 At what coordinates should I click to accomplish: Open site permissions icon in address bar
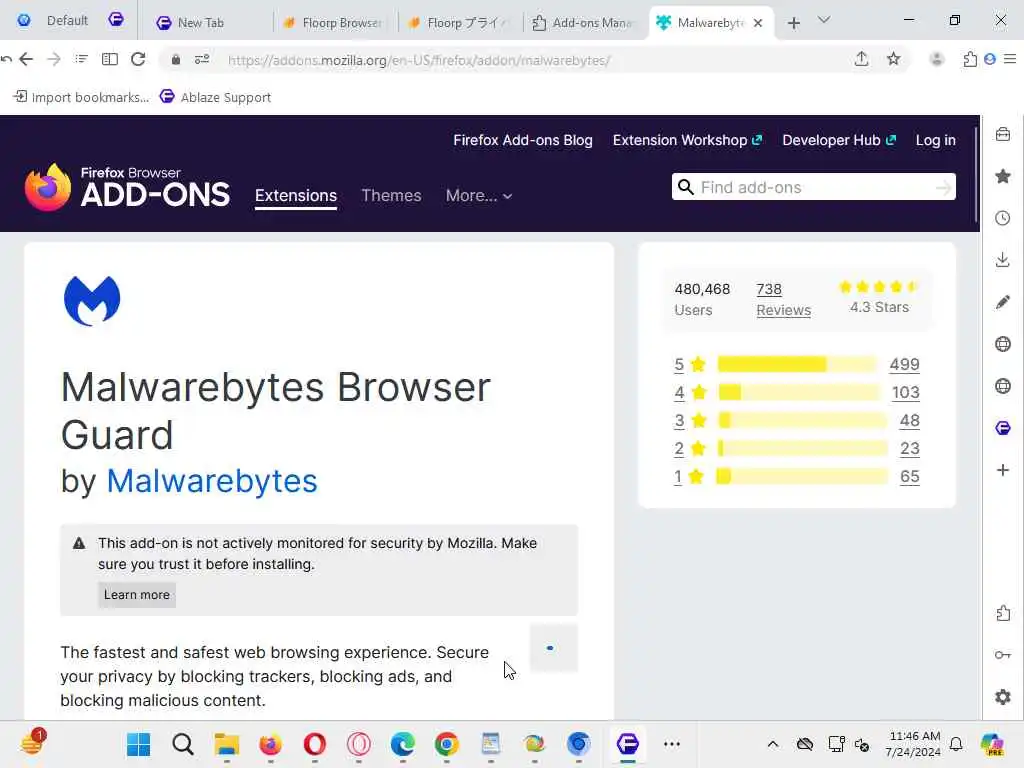pos(202,59)
